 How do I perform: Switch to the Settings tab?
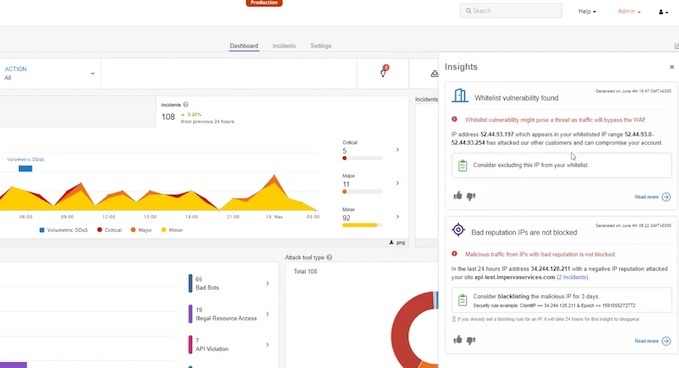pos(321,46)
